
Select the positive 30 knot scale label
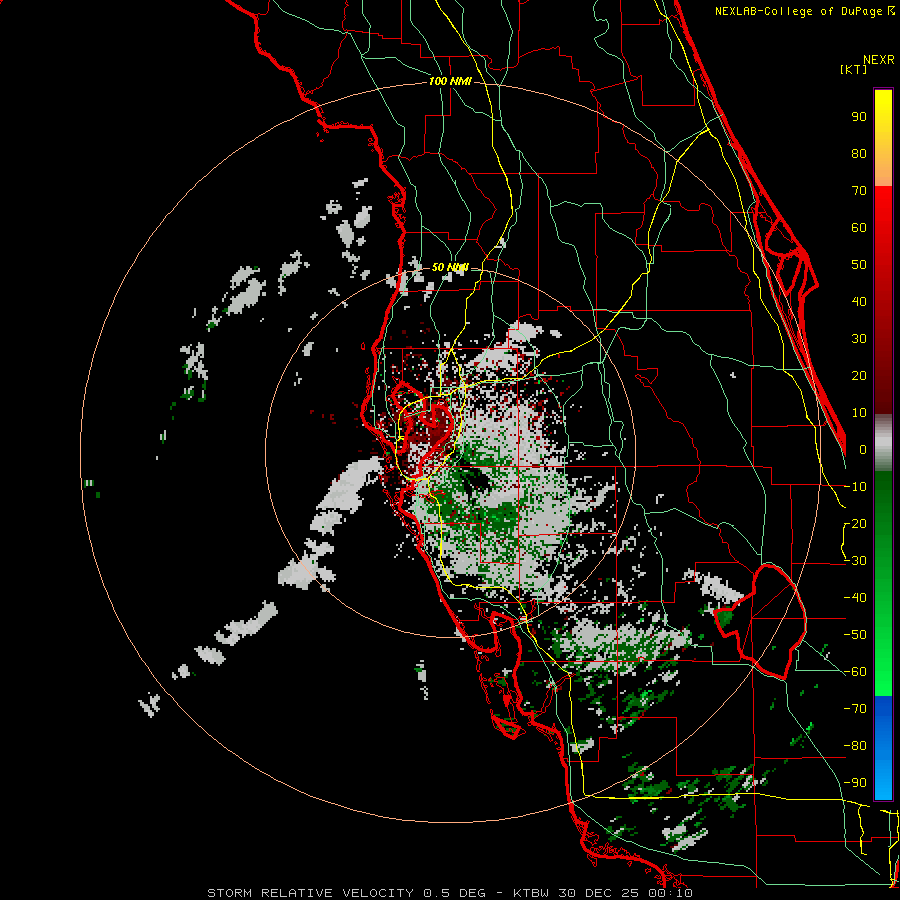coord(859,339)
